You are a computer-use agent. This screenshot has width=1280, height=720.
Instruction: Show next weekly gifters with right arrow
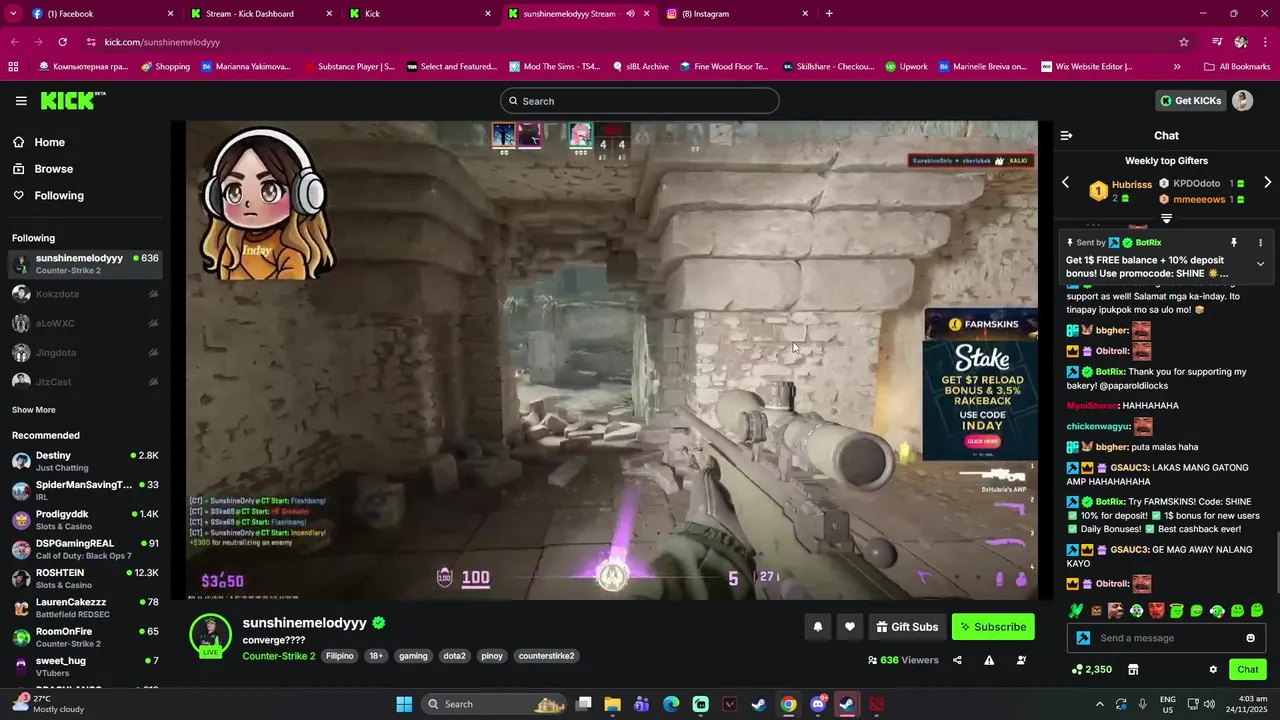1267,182
